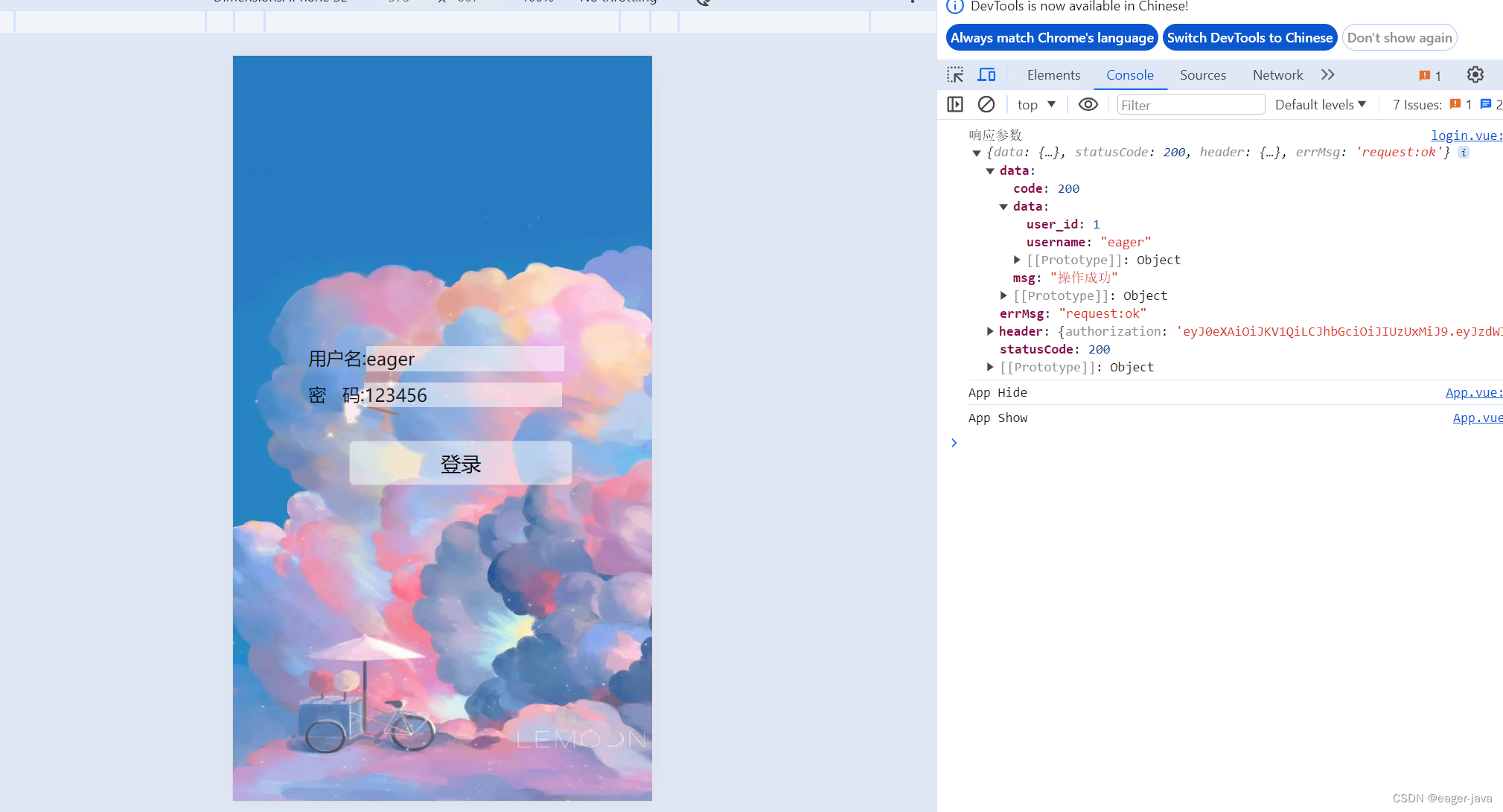Viewport: 1503px width, 812px height.
Task: Open the login.vue source link
Action: [x=1465, y=135]
